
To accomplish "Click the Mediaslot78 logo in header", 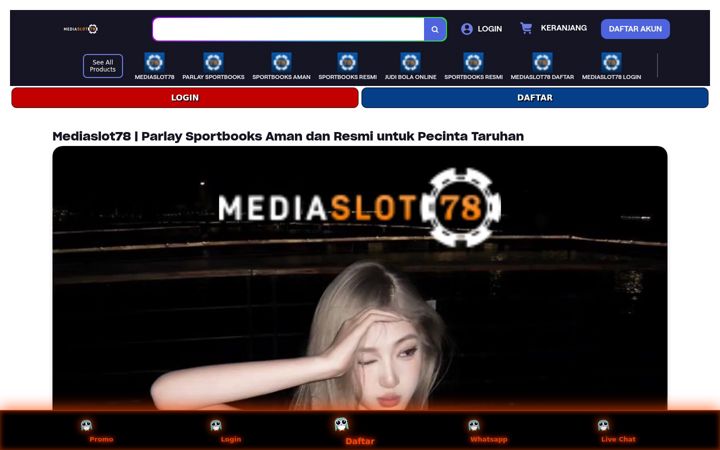I will (x=81, y=29).
